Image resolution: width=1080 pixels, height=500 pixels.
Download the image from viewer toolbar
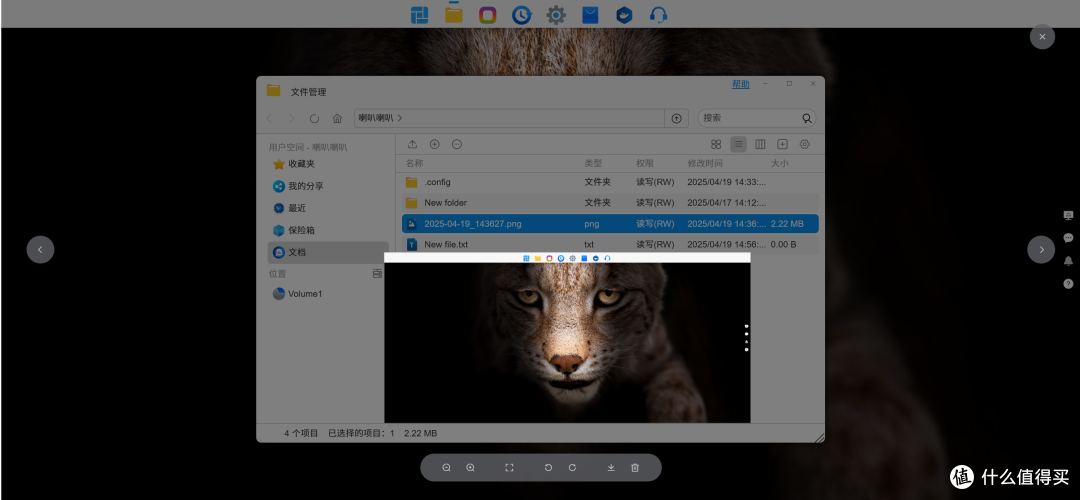click(x=610, y=468)
